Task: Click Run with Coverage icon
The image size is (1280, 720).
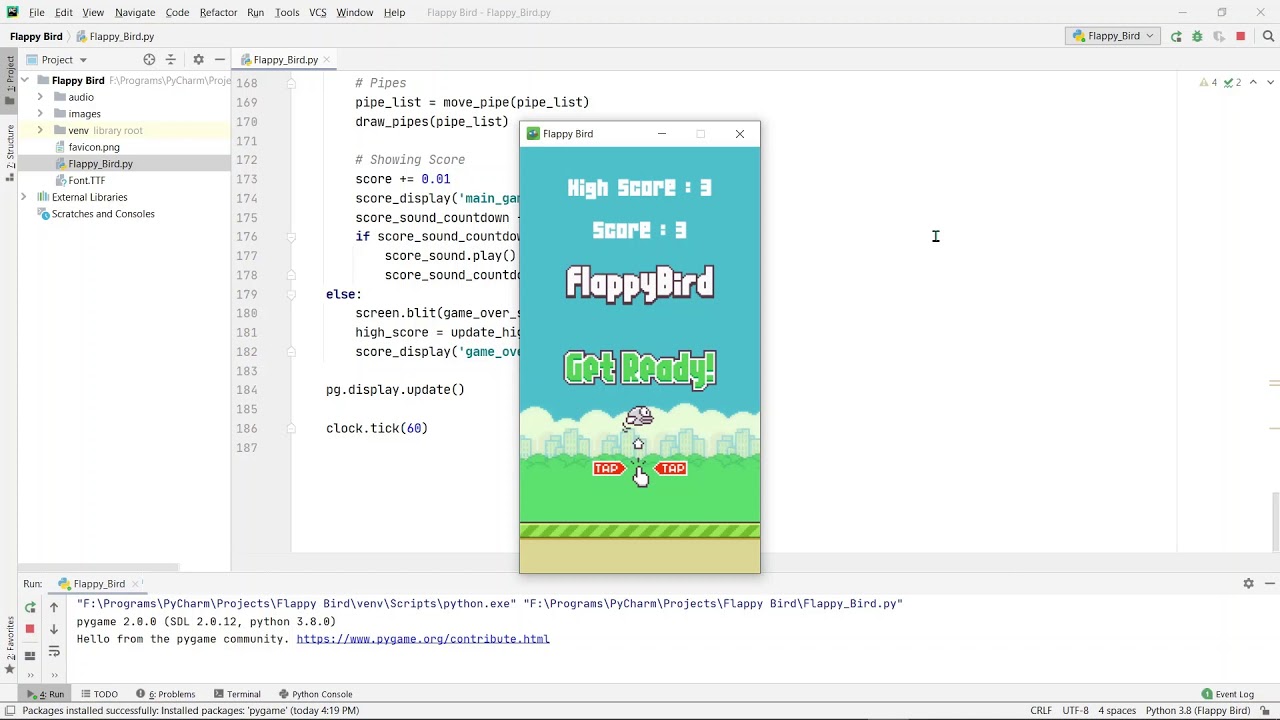Action: point(1218,36)
